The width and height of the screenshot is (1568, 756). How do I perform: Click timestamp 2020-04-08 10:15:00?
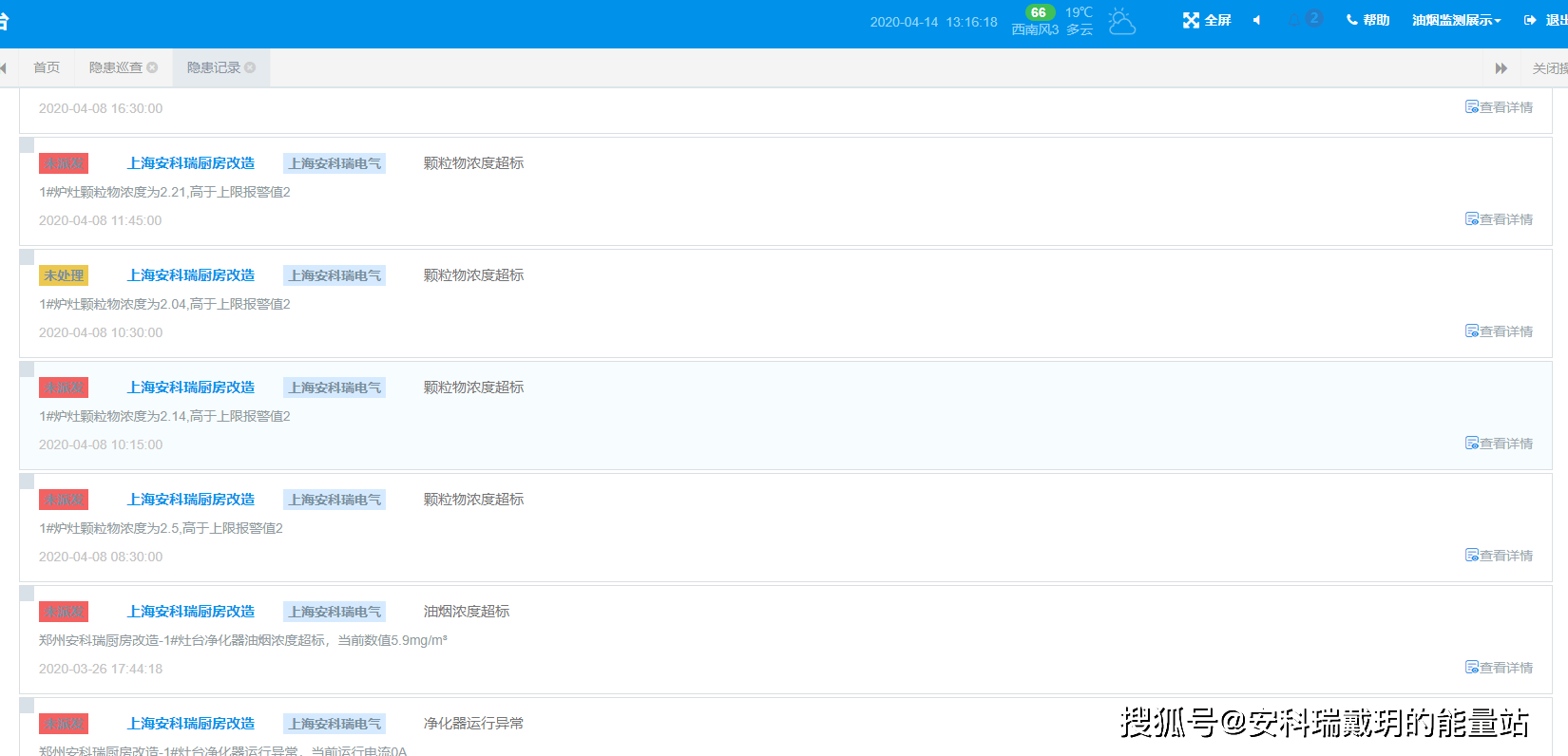point(101,444)
